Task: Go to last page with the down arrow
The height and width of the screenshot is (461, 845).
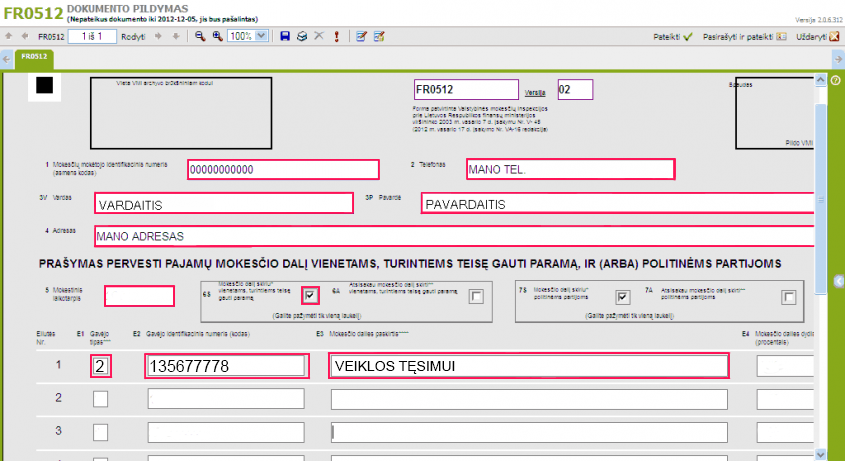Action: pos(175,36)
